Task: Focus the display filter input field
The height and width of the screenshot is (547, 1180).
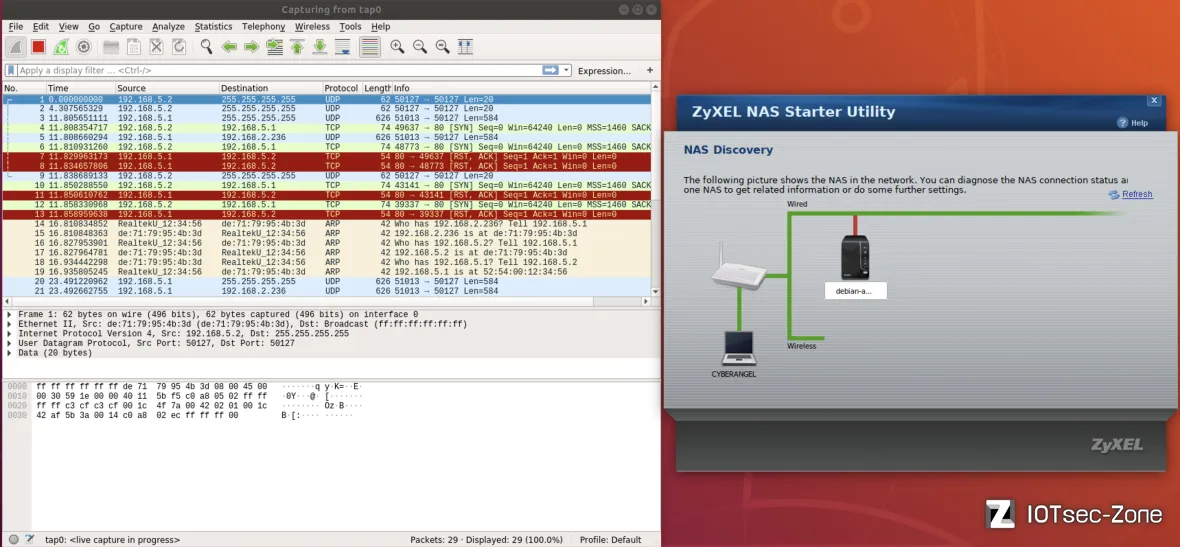Action: [x=278, y=70]
